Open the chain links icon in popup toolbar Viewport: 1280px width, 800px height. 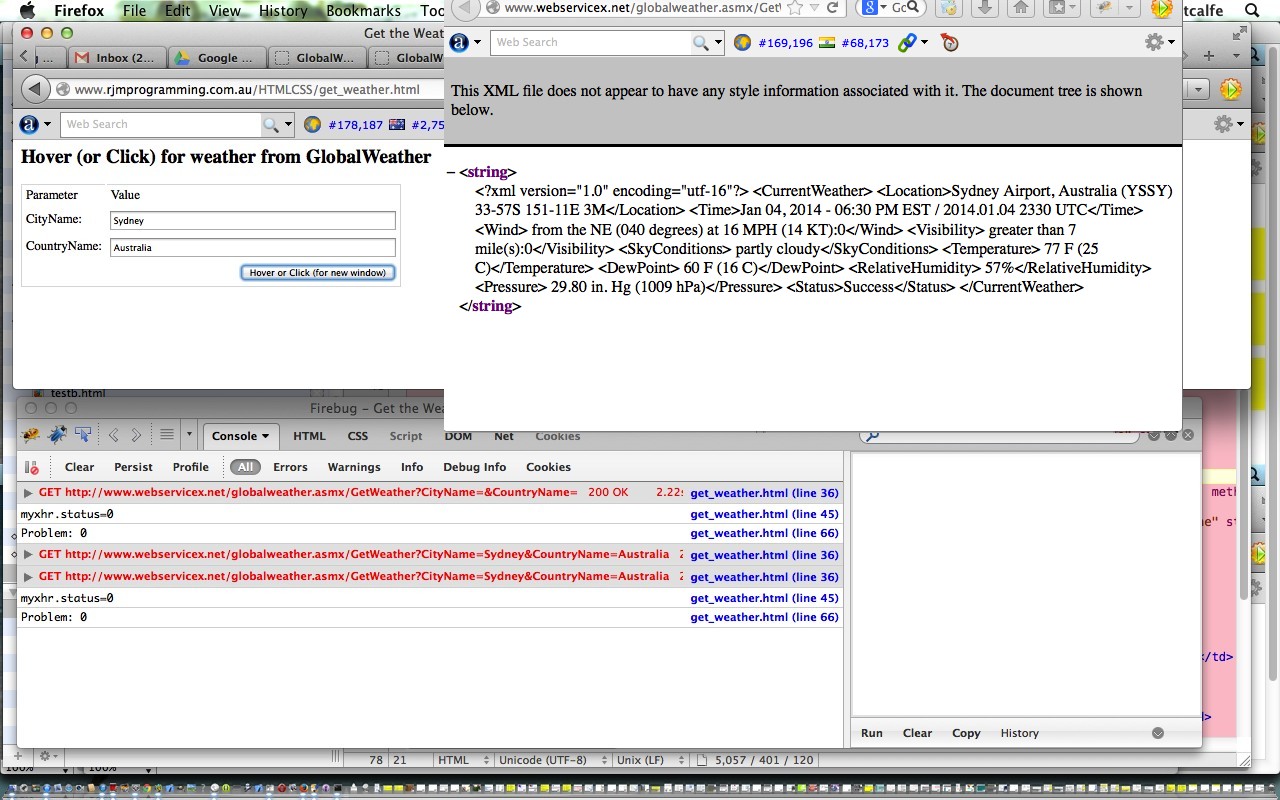906,42
